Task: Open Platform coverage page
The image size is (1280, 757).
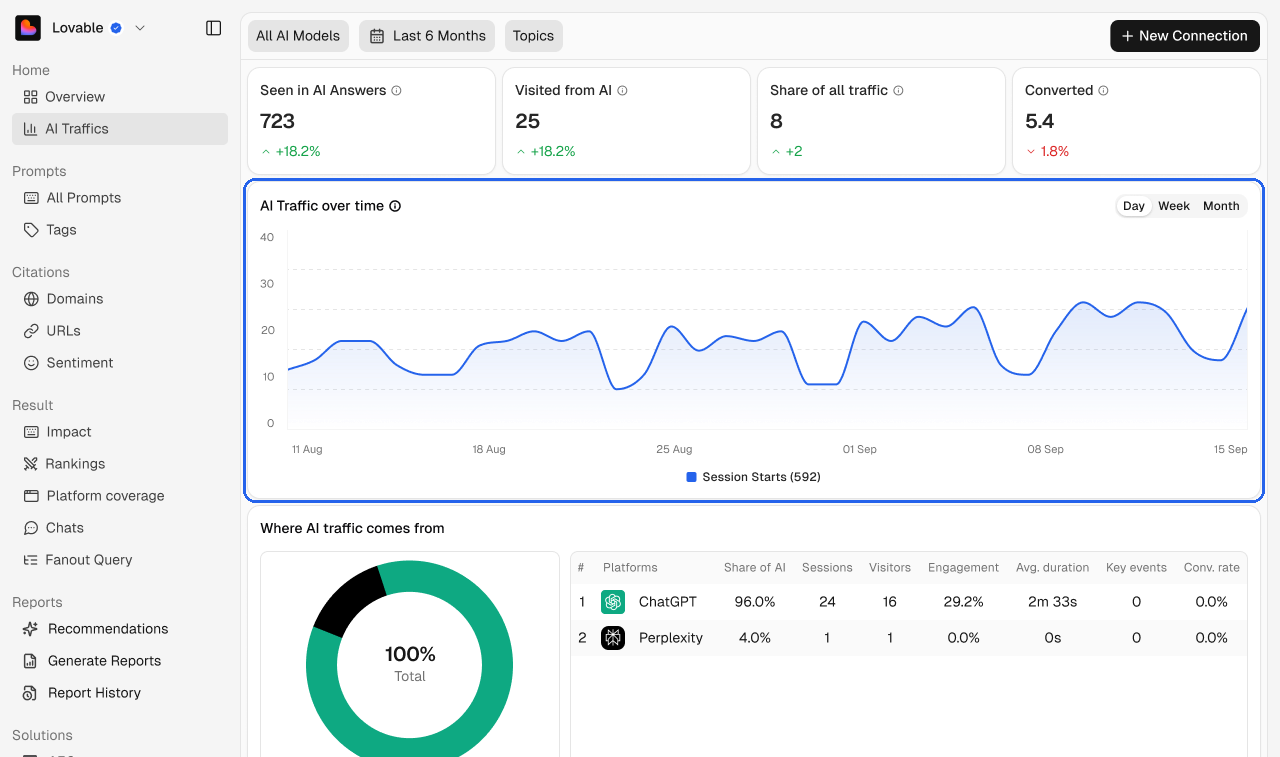Action: (120, 496)
